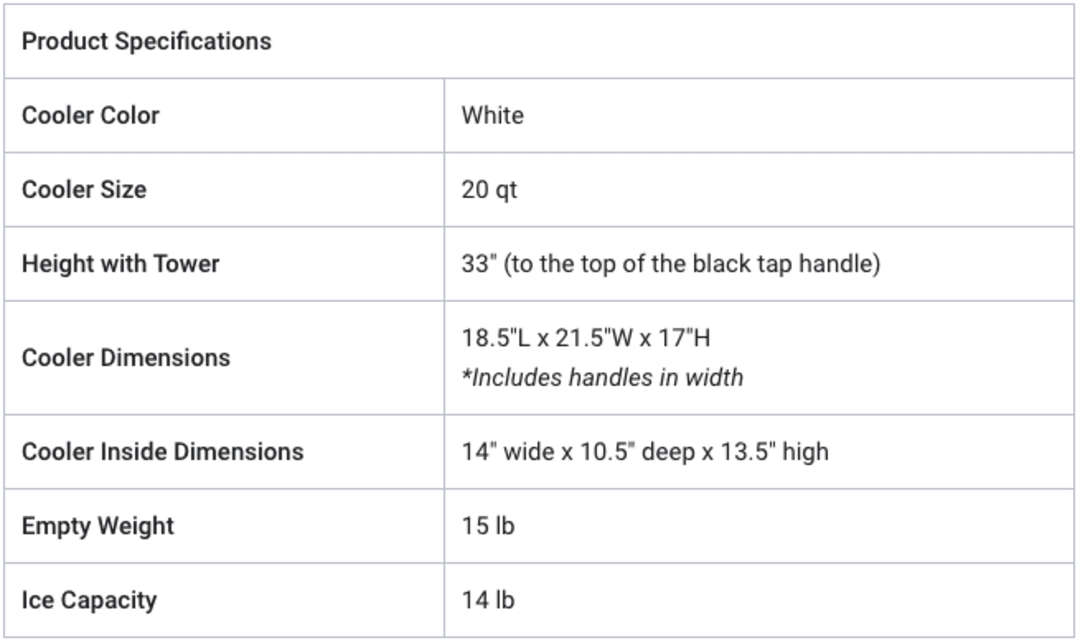Click the 18.5"L x 21.5"W x 17"H value

[585, 338]
